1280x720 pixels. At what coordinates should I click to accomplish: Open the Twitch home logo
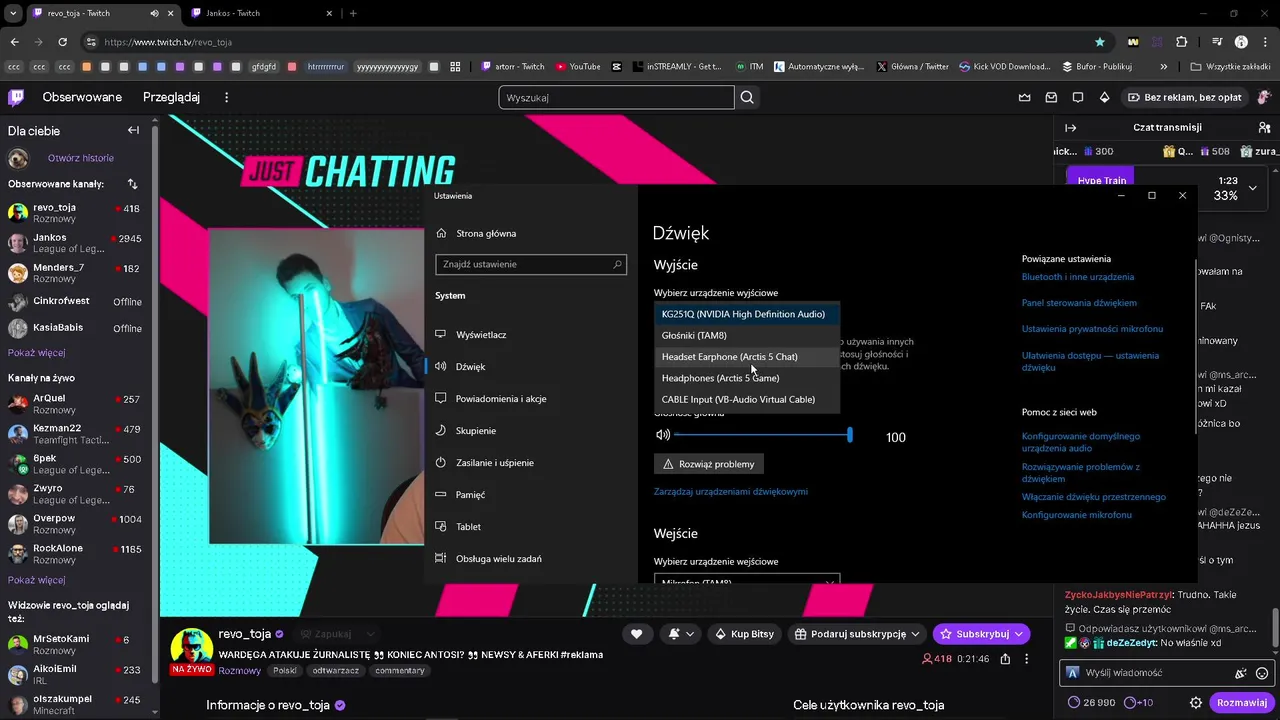[16, 97]
